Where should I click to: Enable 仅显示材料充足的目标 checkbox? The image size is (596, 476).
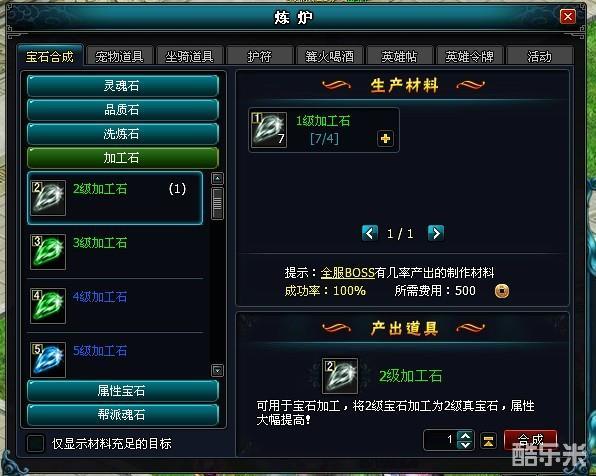click(35, 443)
